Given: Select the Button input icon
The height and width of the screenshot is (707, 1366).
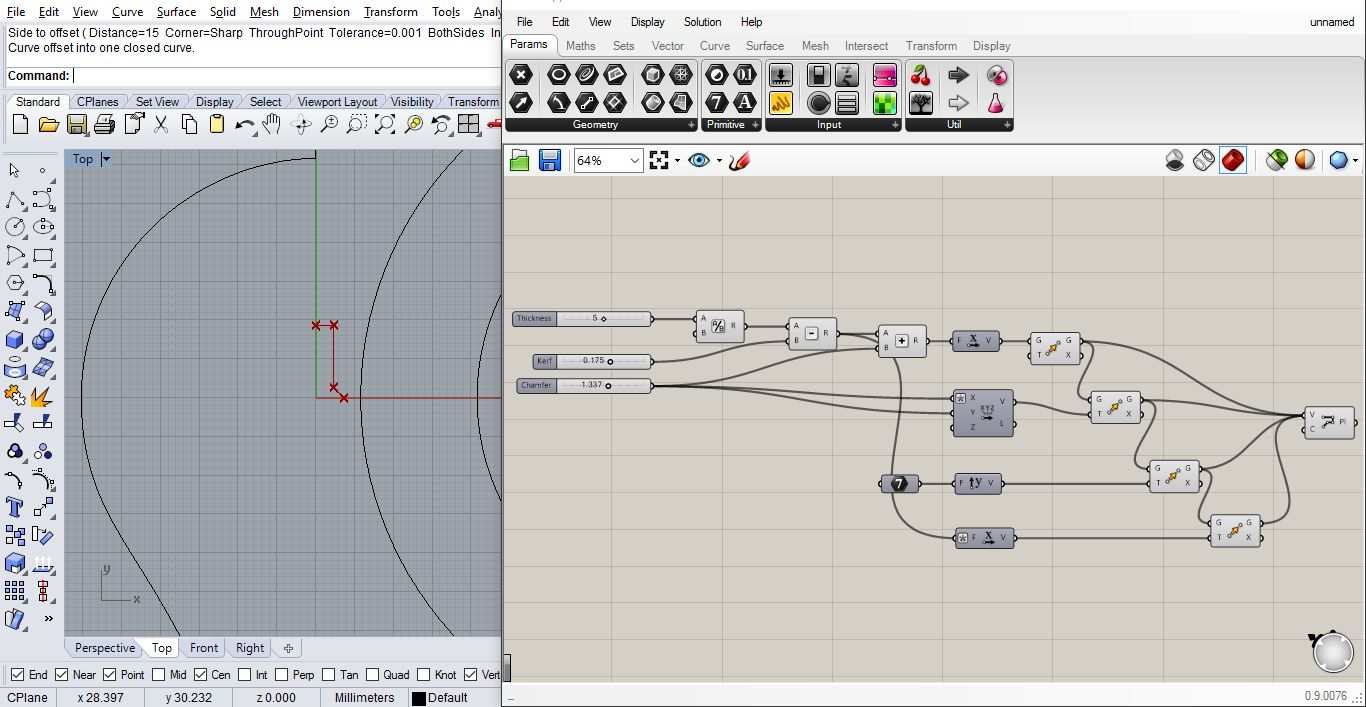Looking at the screenshot, I should pos(819,102).
